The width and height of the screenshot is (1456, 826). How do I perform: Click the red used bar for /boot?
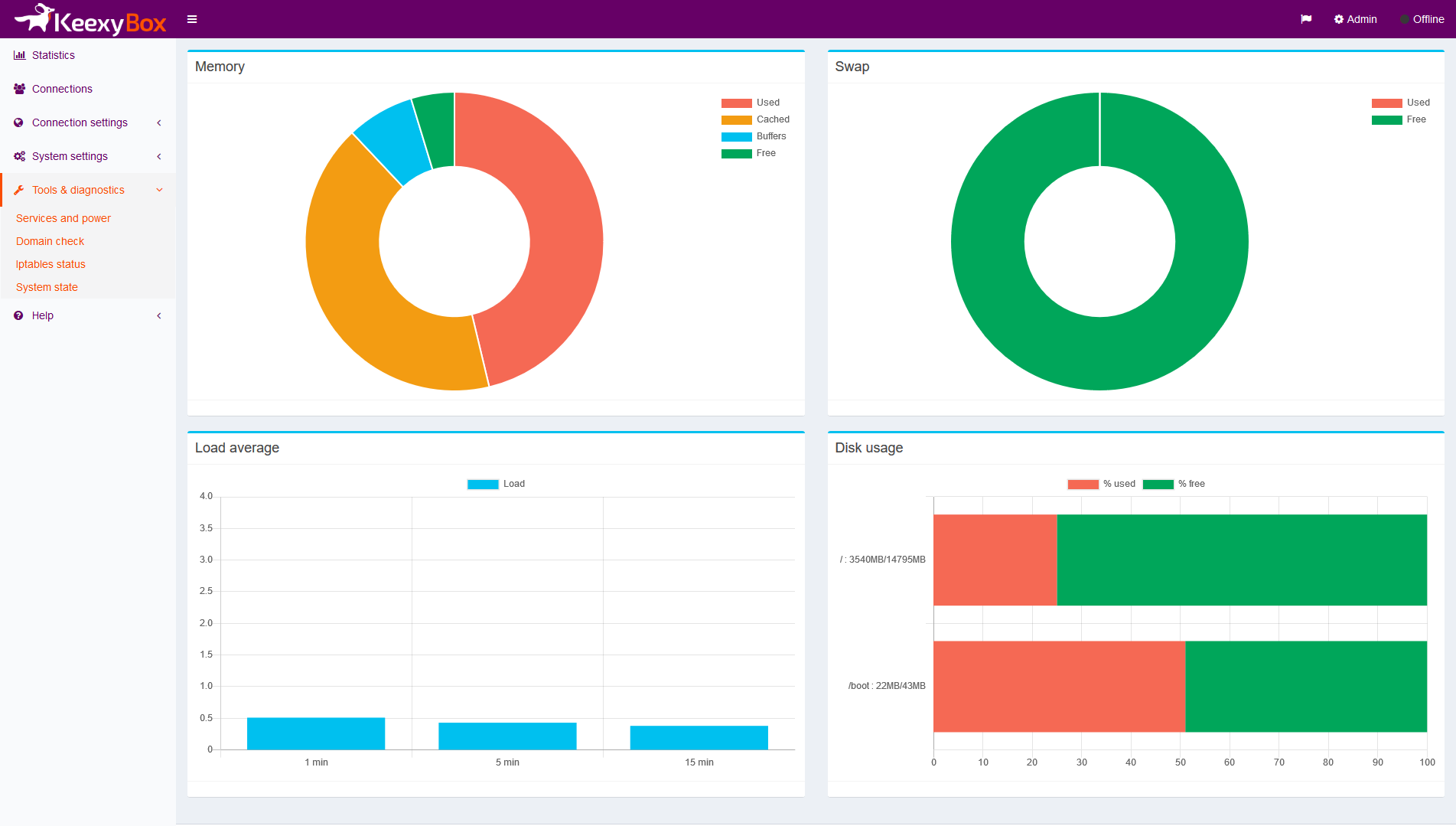click(x=1059, y=686)
